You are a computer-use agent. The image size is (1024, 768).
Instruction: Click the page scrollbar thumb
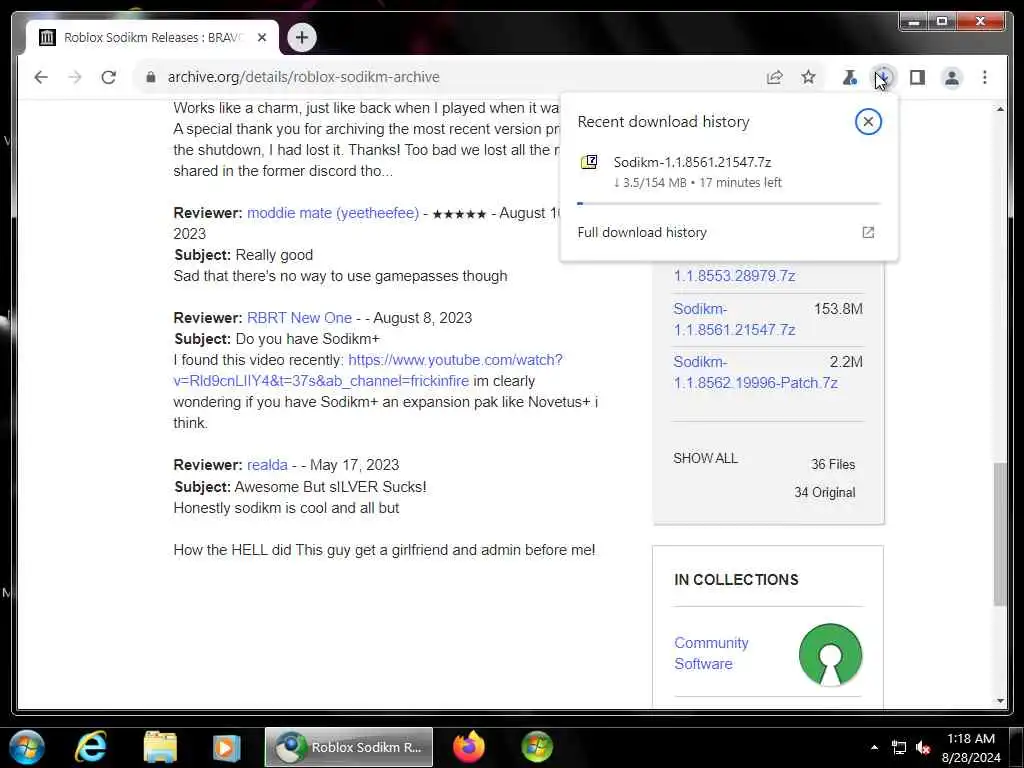pyautogui.click(x=1000, y=534)
